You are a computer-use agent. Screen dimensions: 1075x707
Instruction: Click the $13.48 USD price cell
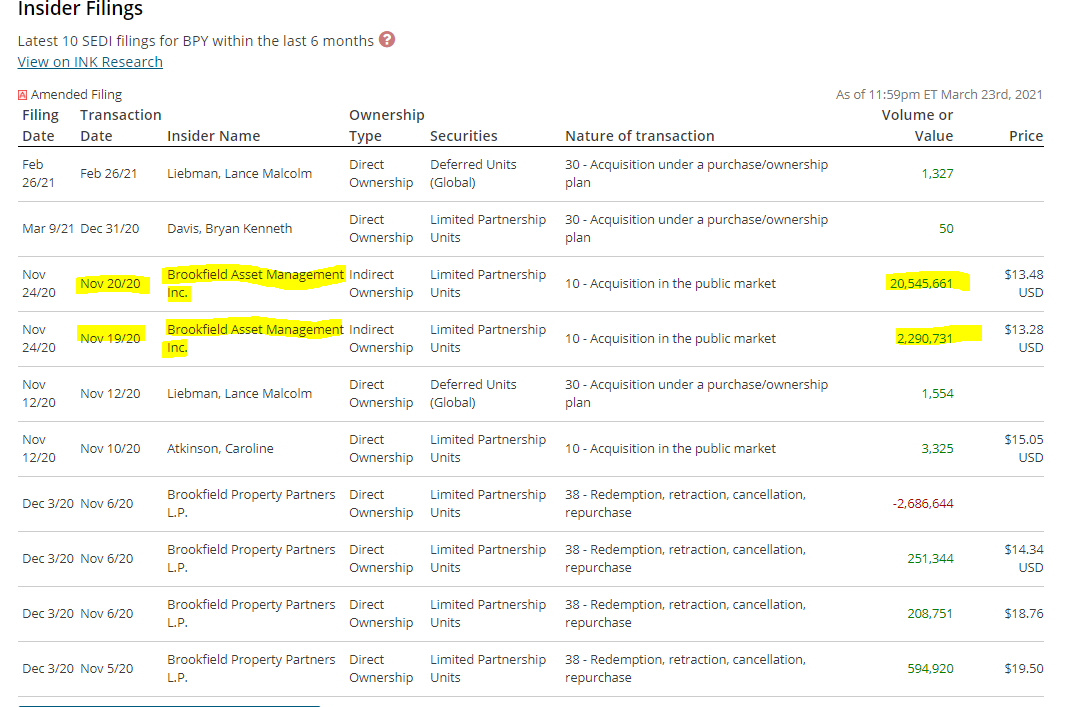tap(1024, 283)
